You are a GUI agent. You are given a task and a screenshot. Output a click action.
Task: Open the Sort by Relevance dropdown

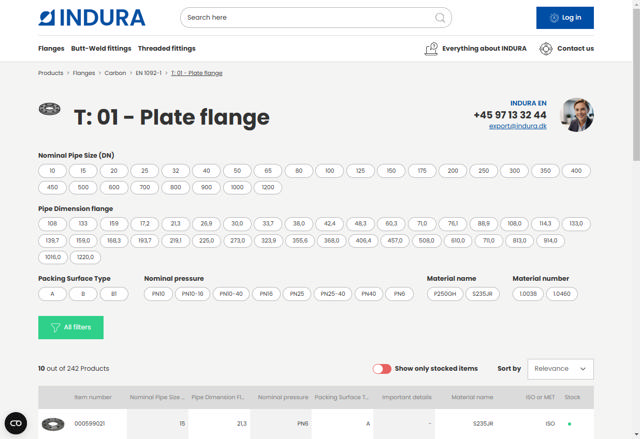[x=560, y=369]
